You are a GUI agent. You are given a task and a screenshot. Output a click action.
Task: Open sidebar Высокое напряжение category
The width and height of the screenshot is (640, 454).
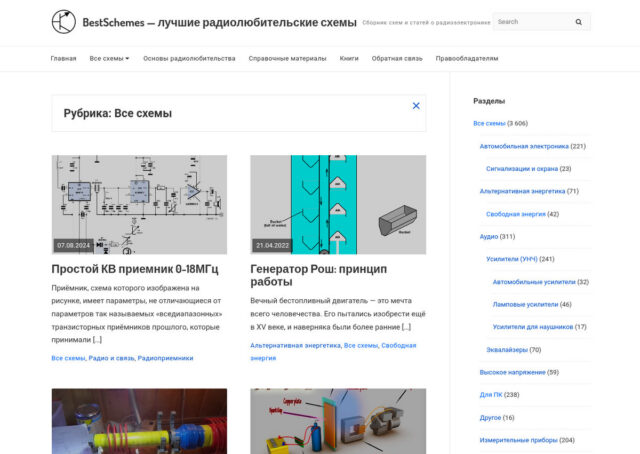coord(512,372)
